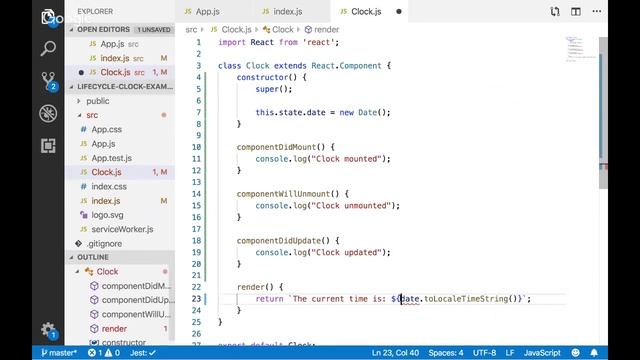Click componentWillUnmount on line 14

[x=283, y=194]
